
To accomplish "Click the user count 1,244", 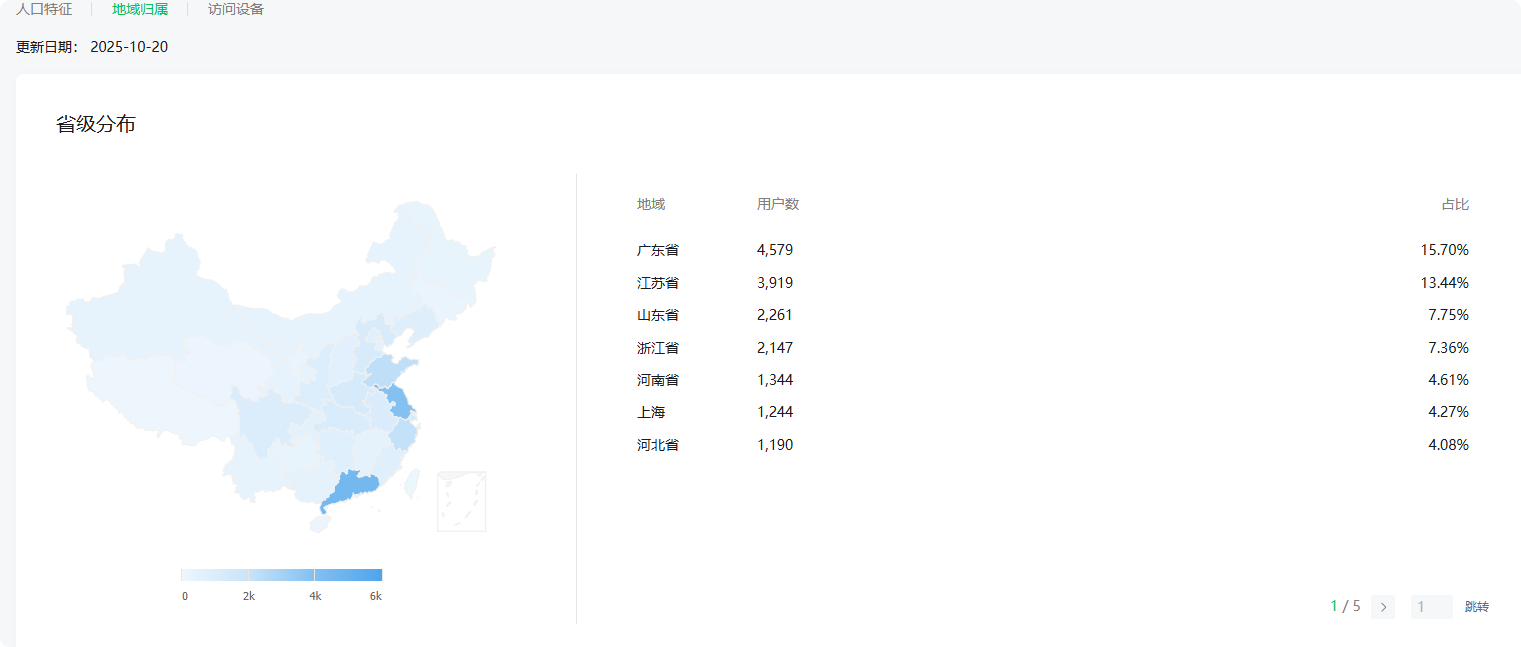I will pos(775,412).
